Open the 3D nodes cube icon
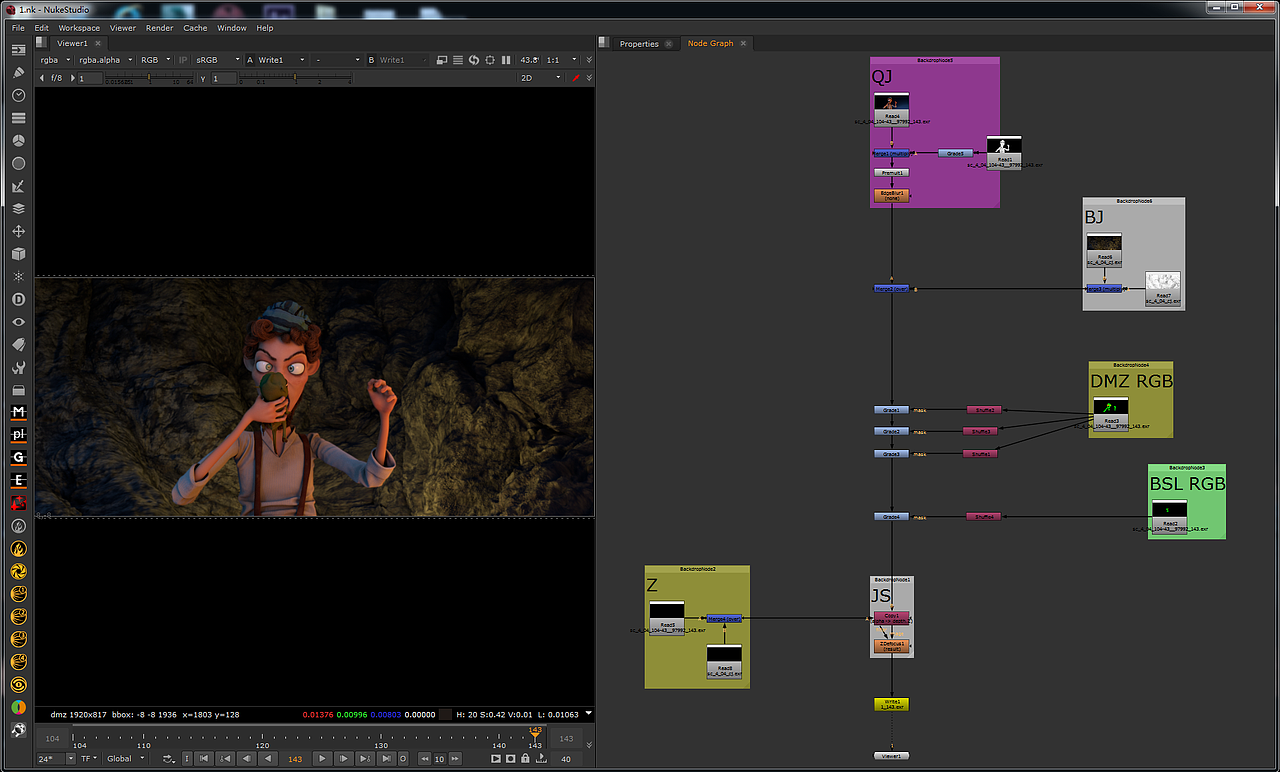Screen dimensions: 1280x772 click(x=18, y=254)
